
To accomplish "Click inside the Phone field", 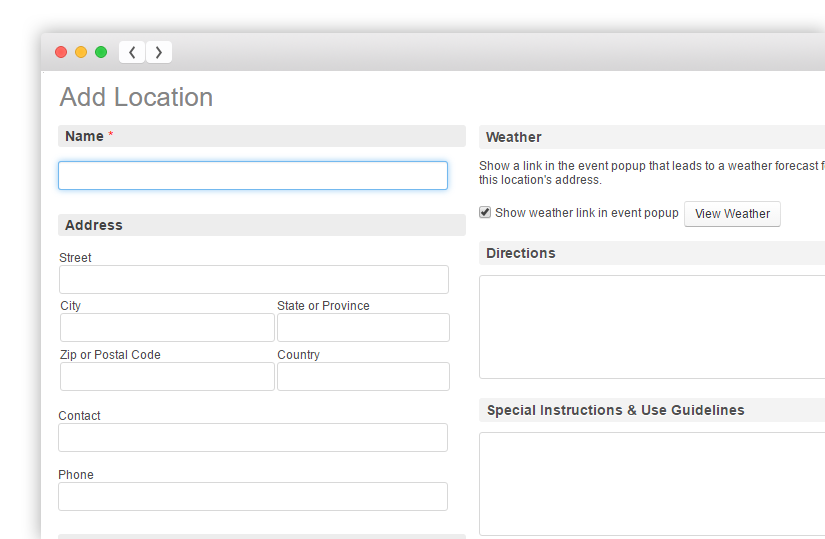I will (x=252, y=497).
